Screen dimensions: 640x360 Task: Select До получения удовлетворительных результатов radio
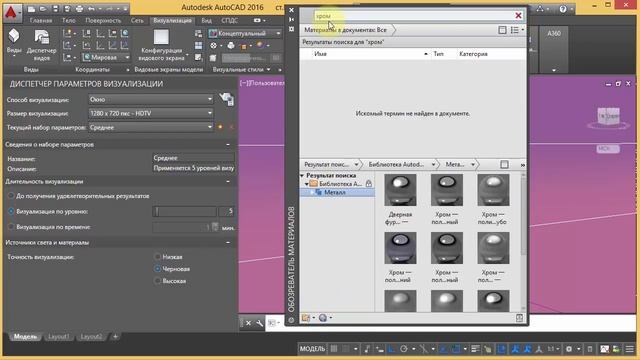11,196
